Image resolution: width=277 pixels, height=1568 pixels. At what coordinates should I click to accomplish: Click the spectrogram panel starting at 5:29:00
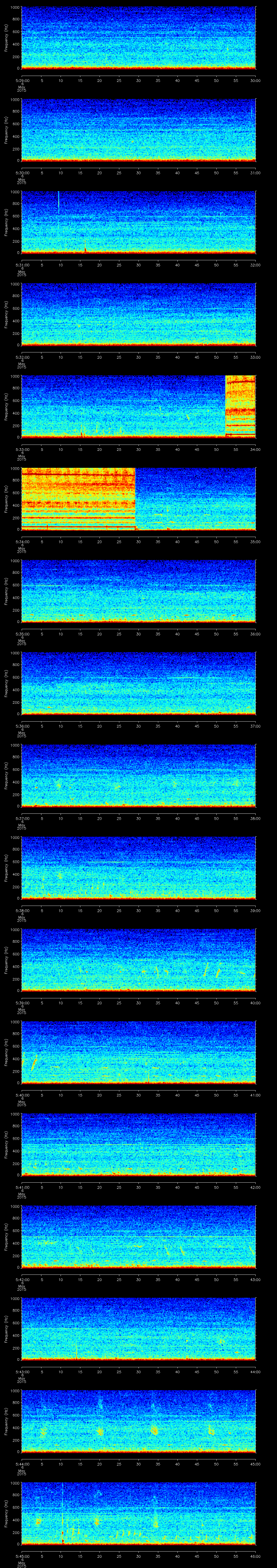pyautogui.click(x=139, y=38)
